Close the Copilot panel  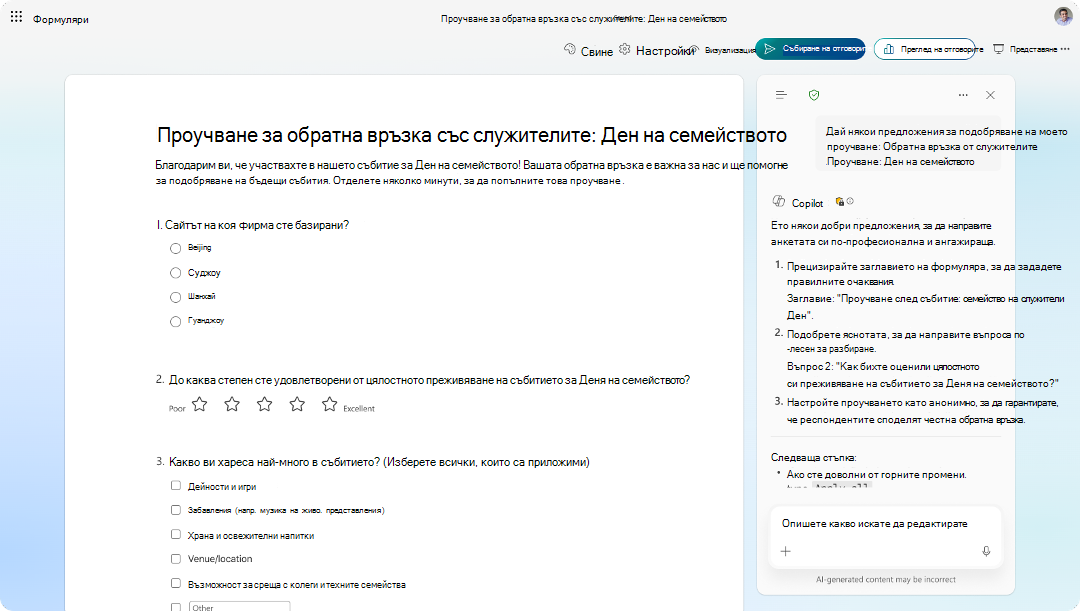(x=990, y=95)
